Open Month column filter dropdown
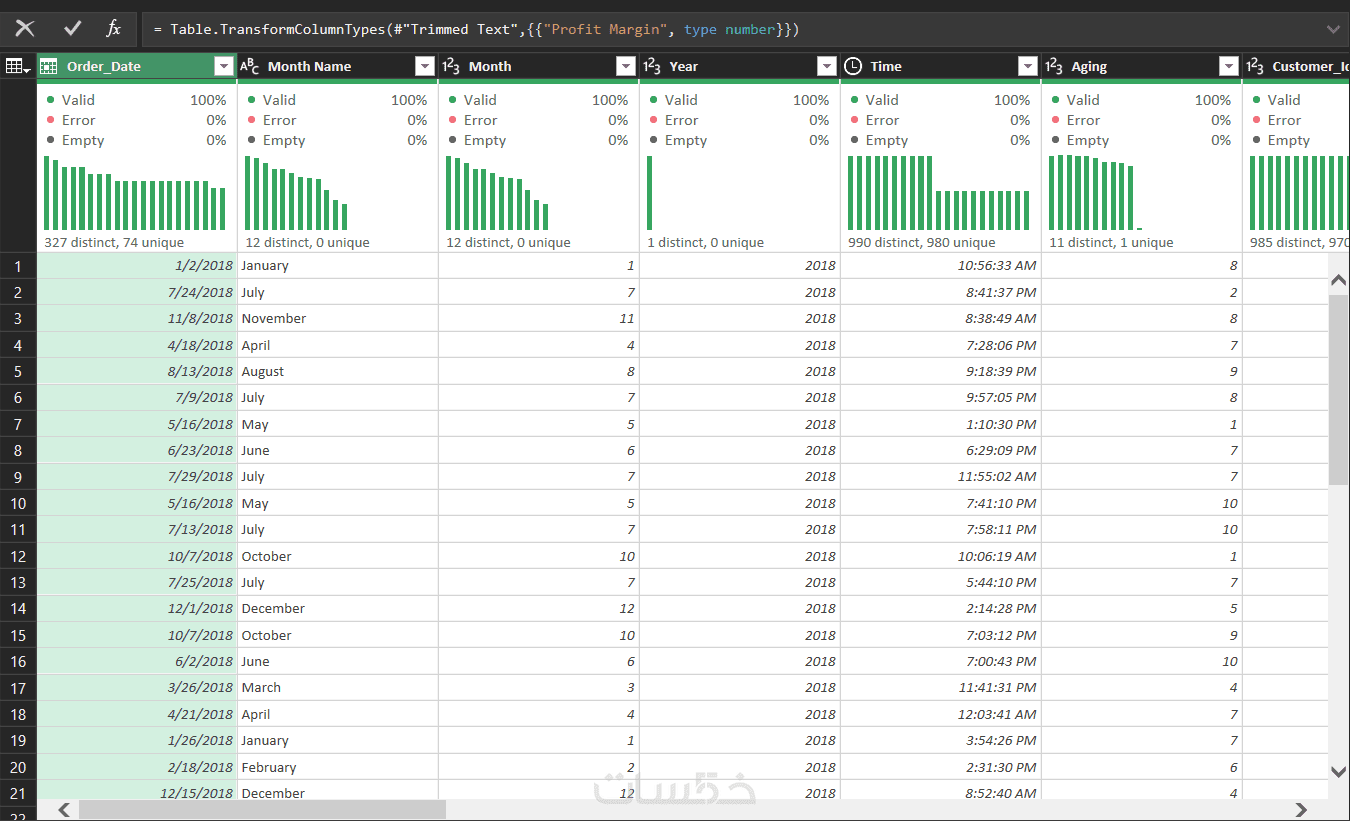The height and width of the screenshot is (821, 1350). point(626,66)
